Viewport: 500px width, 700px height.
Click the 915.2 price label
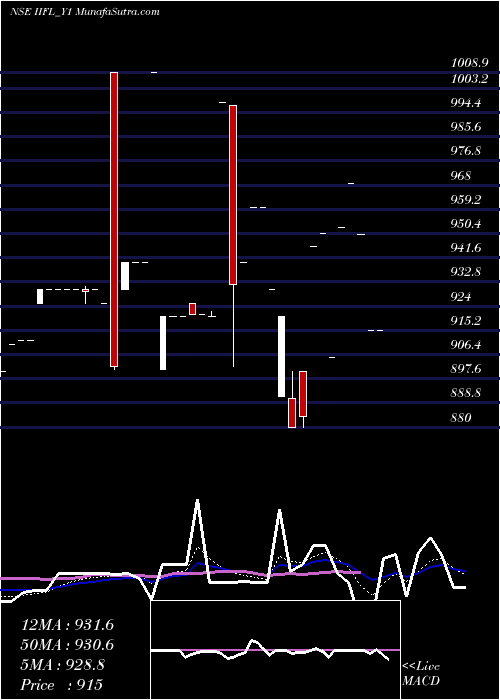467,321
